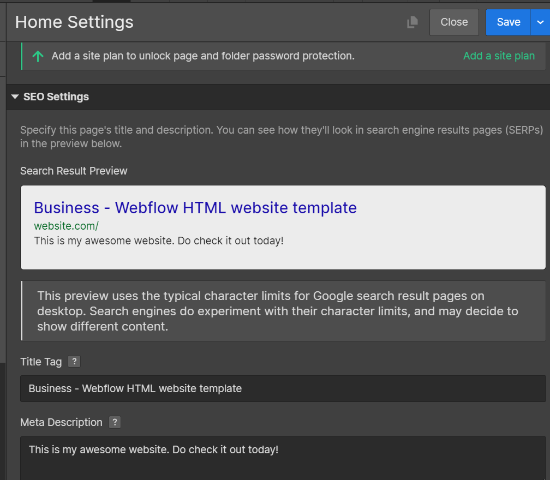Viewport: 550px width, 480px height.
Task: Close the Home Settings panel
Action: (454, 22)
